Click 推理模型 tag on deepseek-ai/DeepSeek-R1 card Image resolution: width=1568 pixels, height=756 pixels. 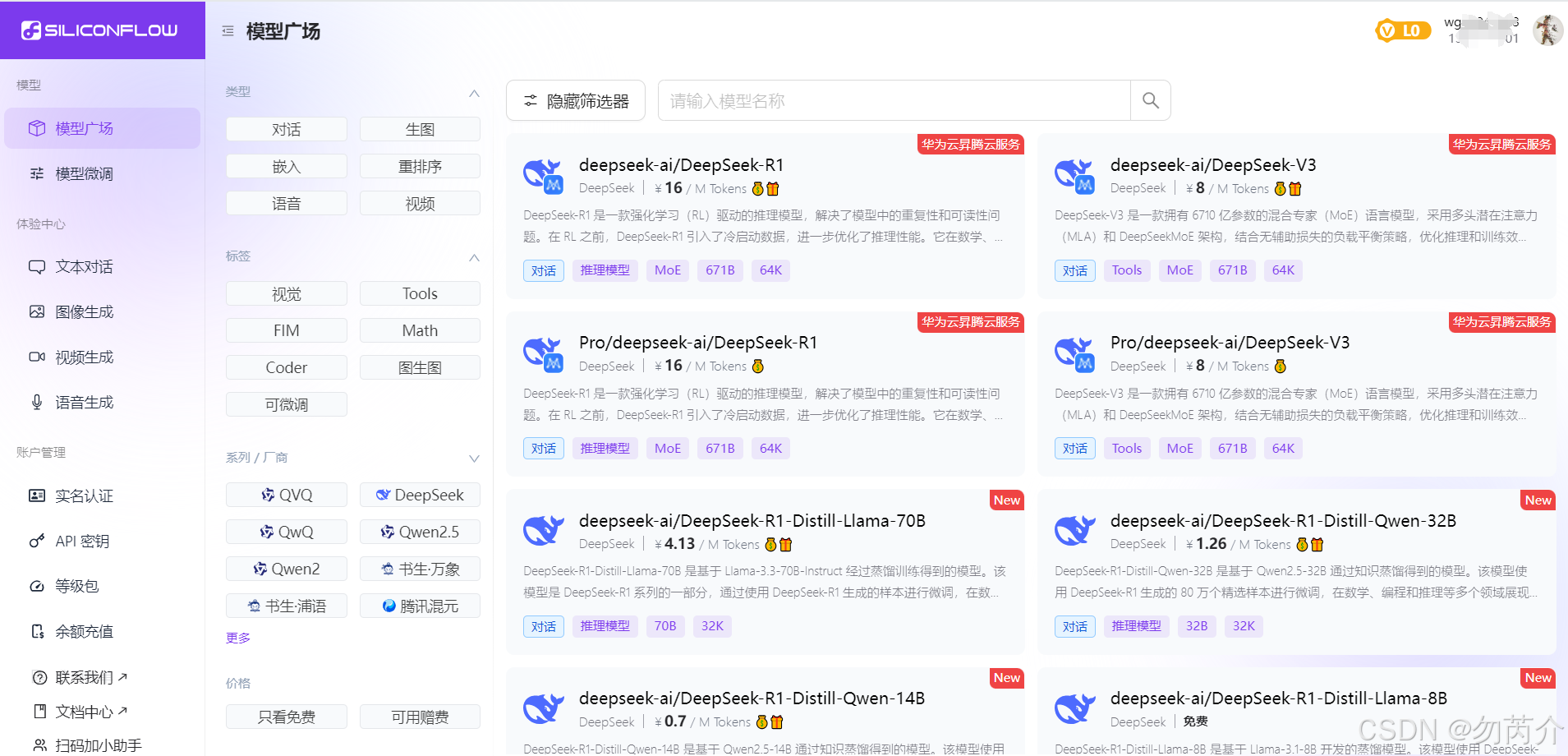(605, 270)
